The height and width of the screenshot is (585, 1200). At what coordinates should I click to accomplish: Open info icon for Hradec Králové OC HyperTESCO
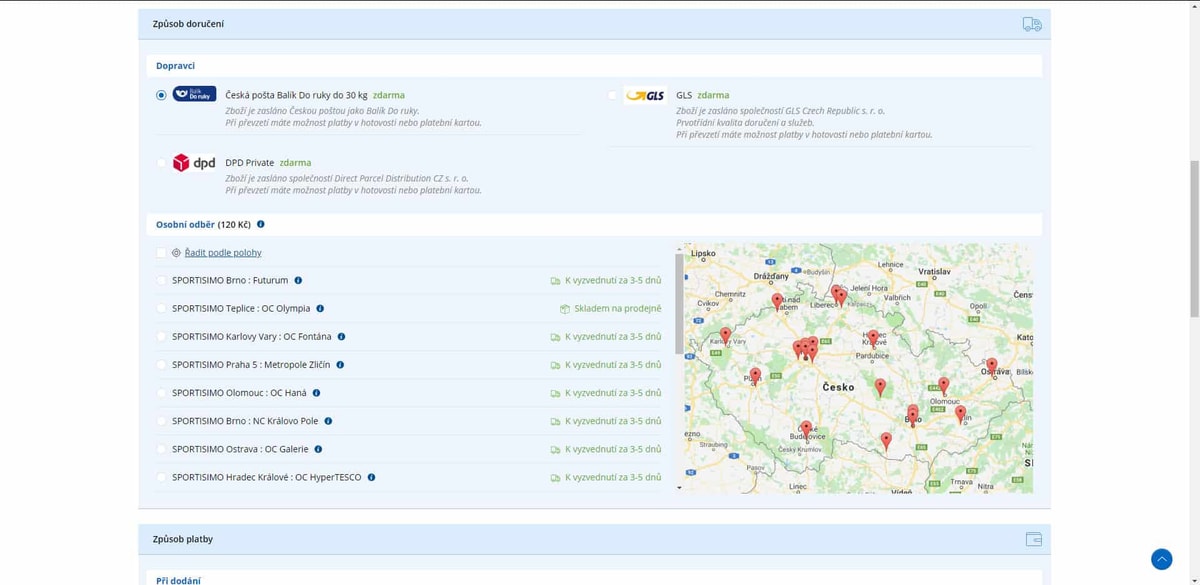click(371, 477)
